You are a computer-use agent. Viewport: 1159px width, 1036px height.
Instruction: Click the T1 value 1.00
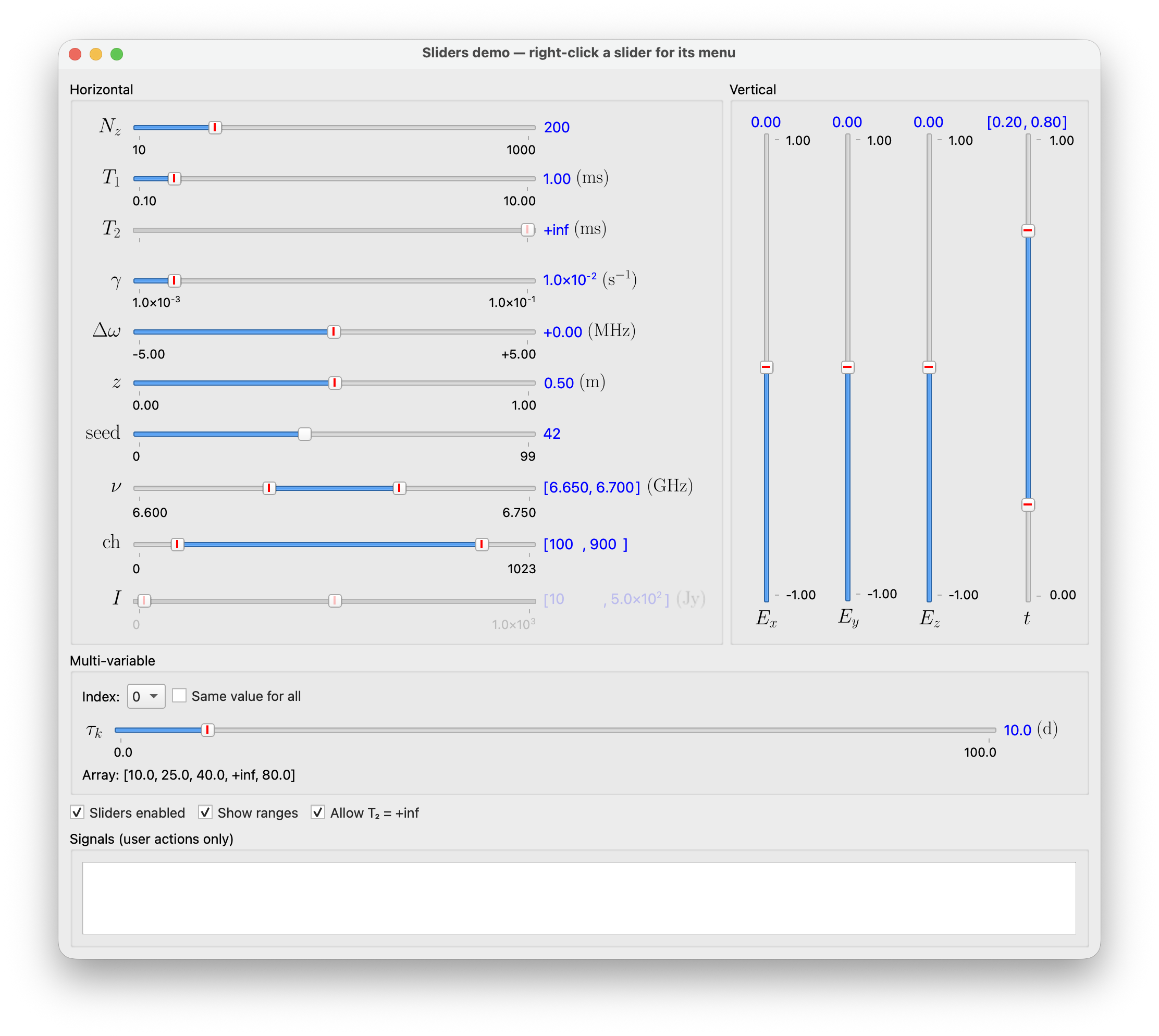(x=557, y=179)
